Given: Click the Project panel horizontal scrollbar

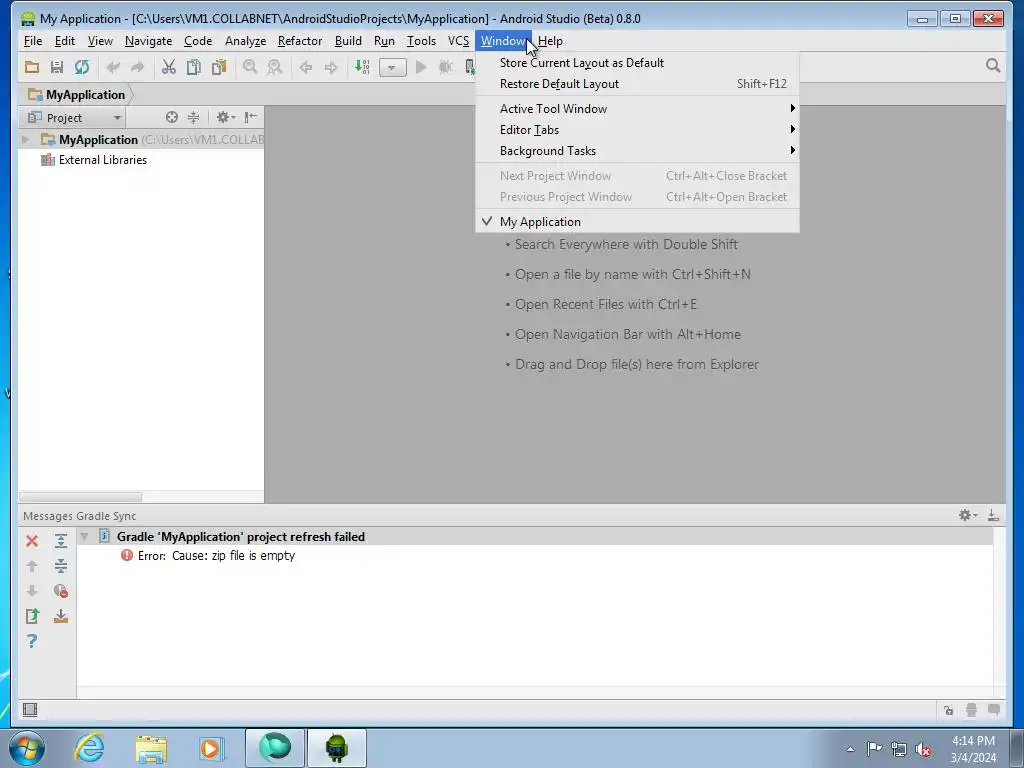Looking at the screenshot, I should coord(80,497).
